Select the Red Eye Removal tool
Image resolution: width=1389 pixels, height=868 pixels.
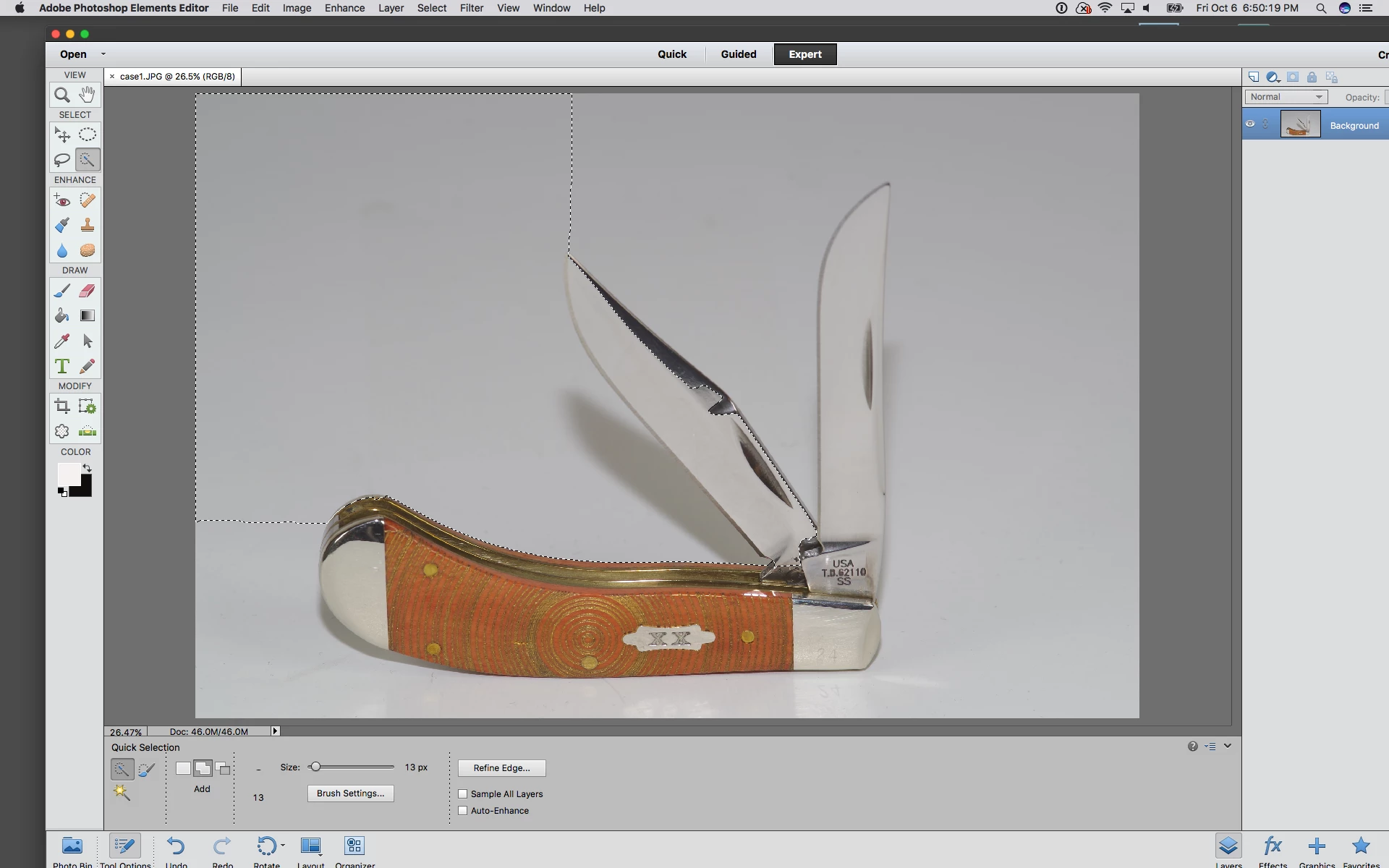click(x=62, y=200)
